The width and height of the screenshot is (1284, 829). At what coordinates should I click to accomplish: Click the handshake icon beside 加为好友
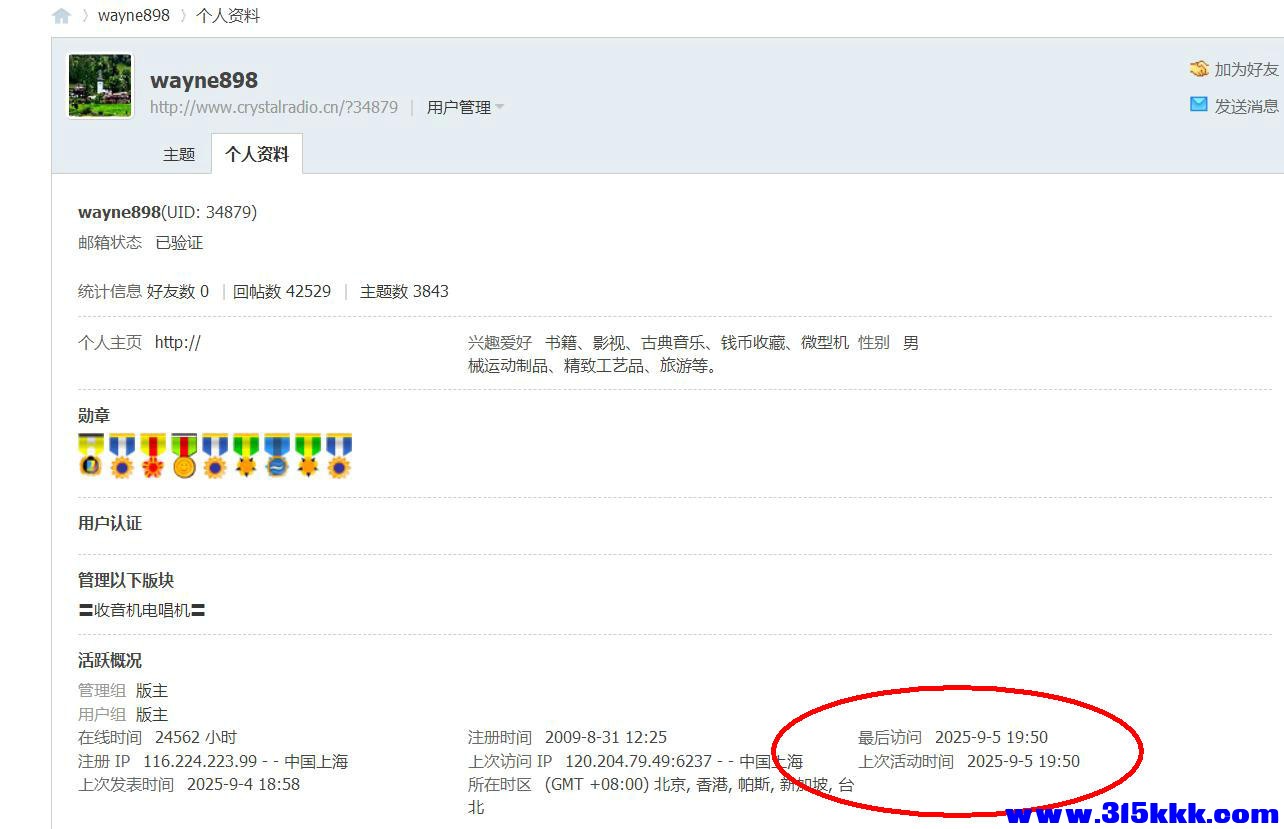pos(1199,69)
